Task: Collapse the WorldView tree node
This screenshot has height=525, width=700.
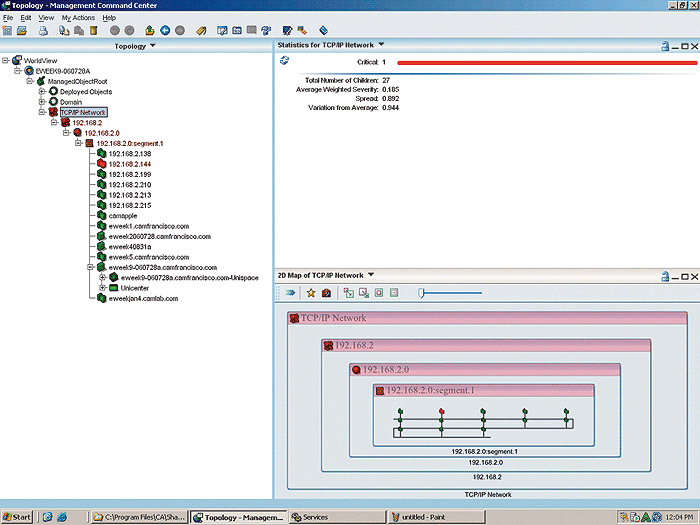Action: tap(5, 60)
